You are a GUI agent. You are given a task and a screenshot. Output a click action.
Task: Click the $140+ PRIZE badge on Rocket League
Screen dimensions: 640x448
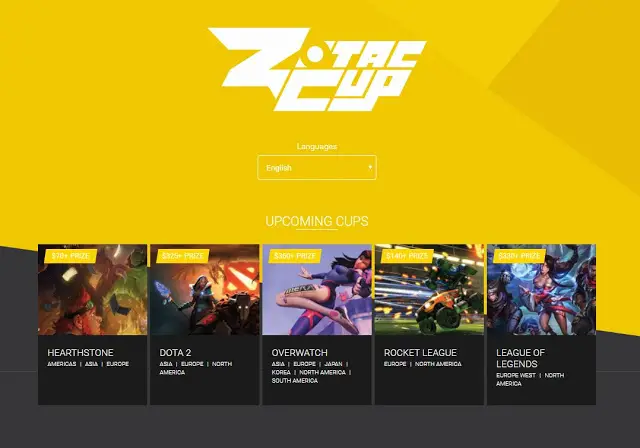point(407,256)
